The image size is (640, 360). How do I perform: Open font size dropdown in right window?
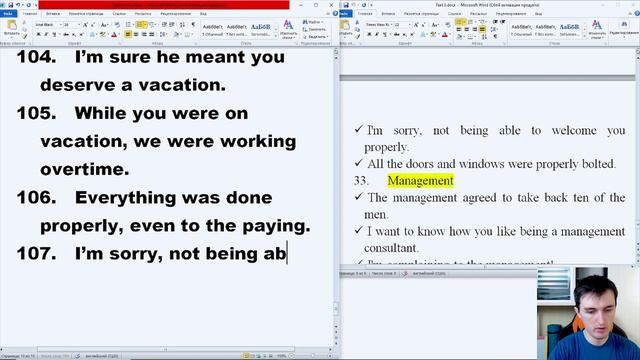[x=410, y=24]
